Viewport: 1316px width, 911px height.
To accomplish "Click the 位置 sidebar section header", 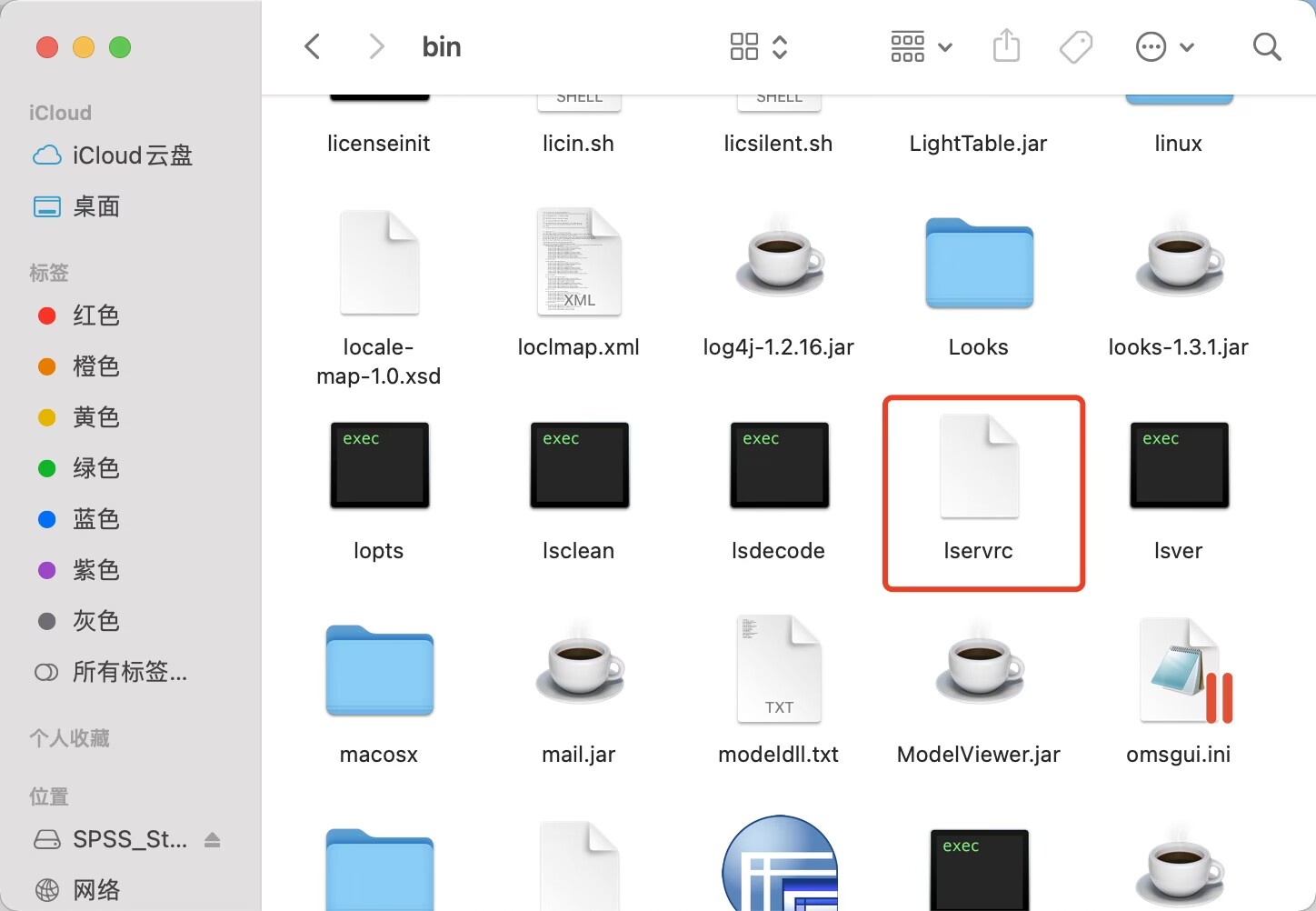I will coord(49,796).
